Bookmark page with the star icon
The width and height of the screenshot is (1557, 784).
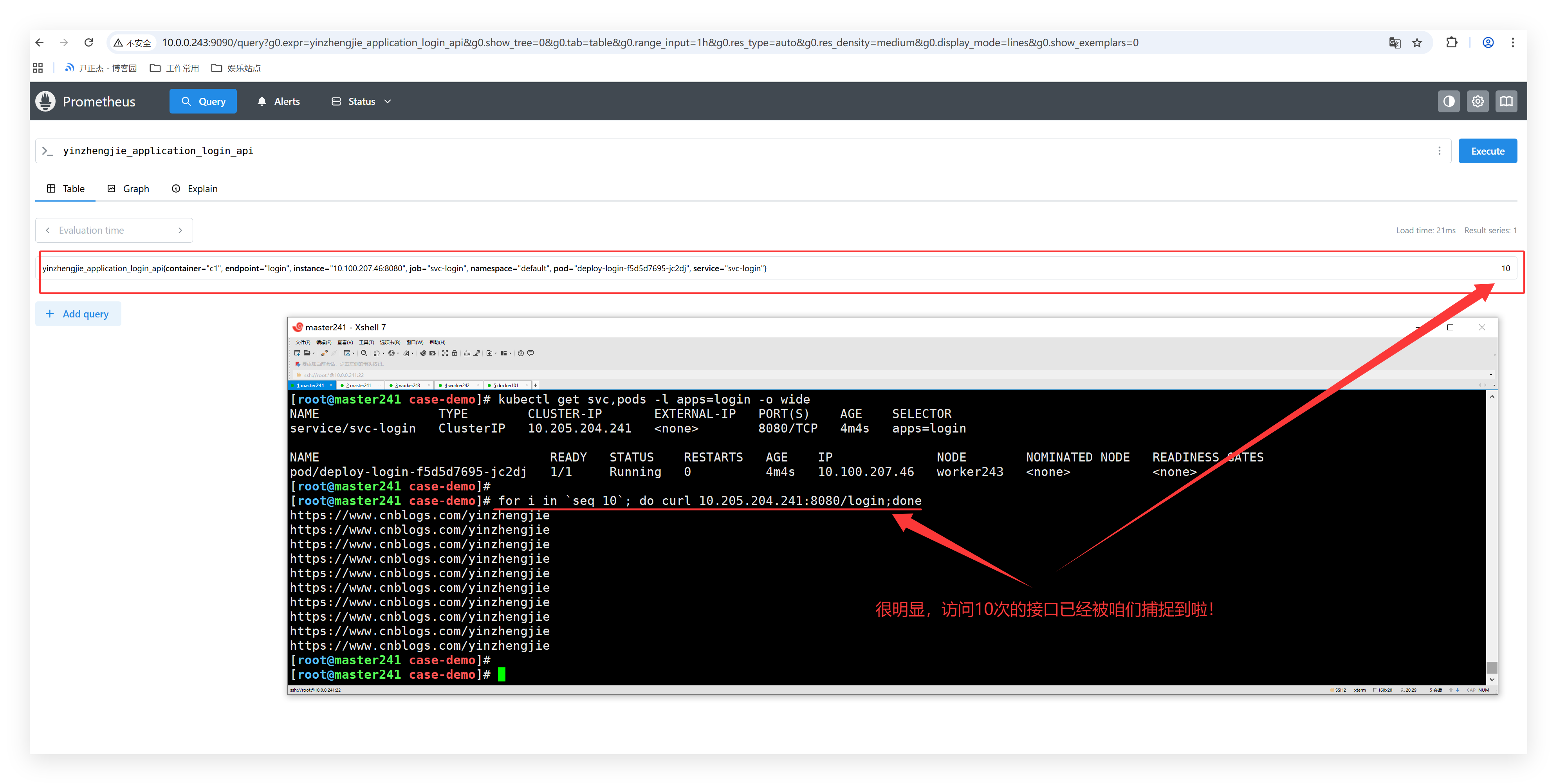tap(1417, 43)
